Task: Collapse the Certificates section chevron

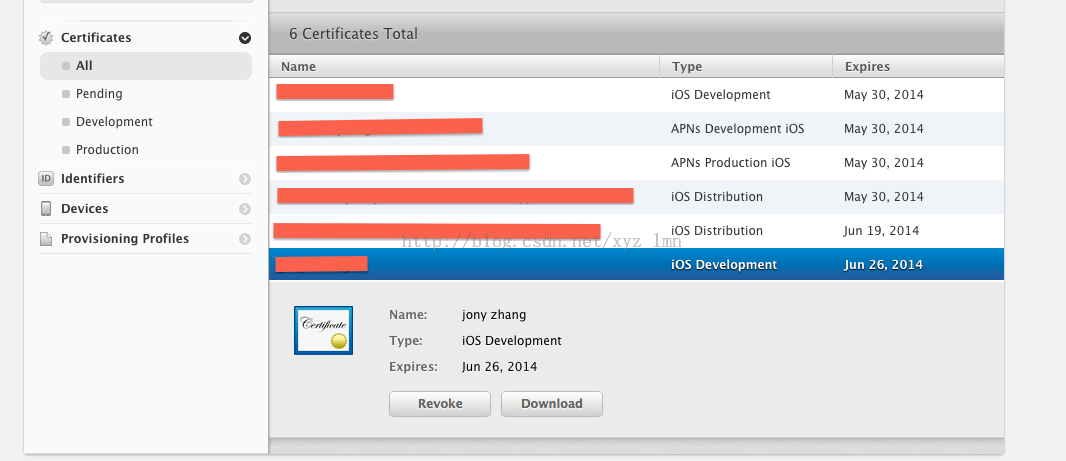Action: pyautogui.click(x=245, y=38)
